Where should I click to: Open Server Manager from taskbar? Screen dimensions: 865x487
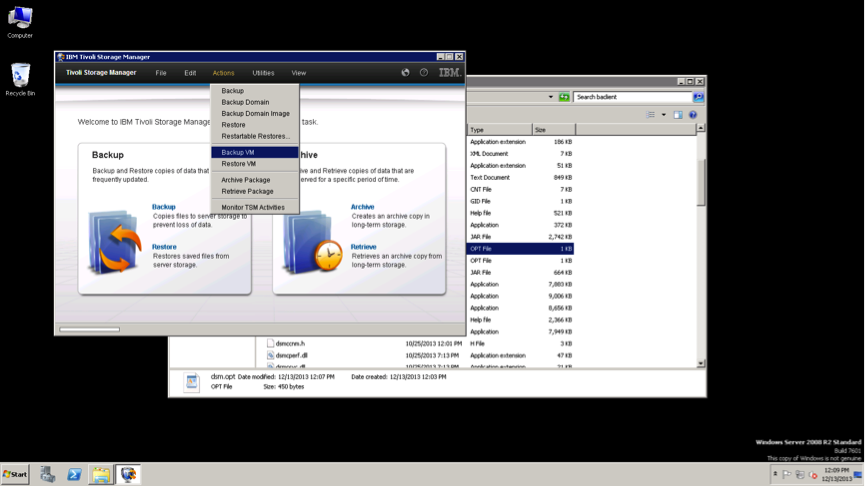47,474
